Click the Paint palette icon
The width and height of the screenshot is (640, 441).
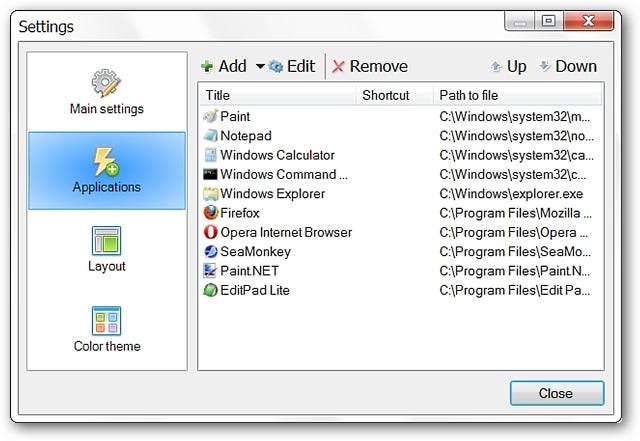click(210, 116)
